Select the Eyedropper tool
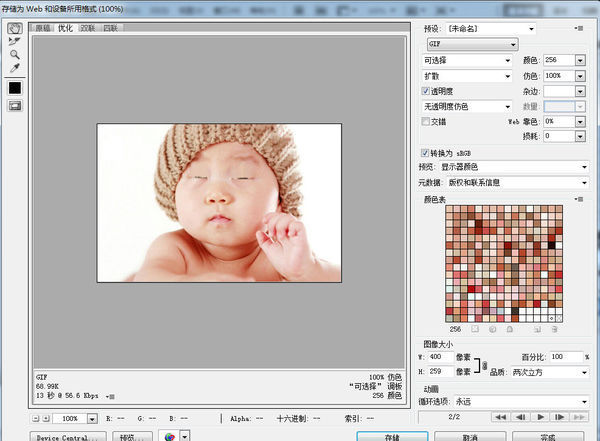 coord(16,69)
